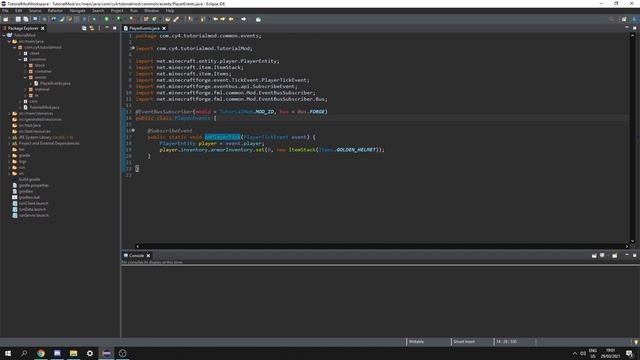Viewport: 640px width, 360px height.
Task: Open the Help menu
Action: tap(170, 11)
